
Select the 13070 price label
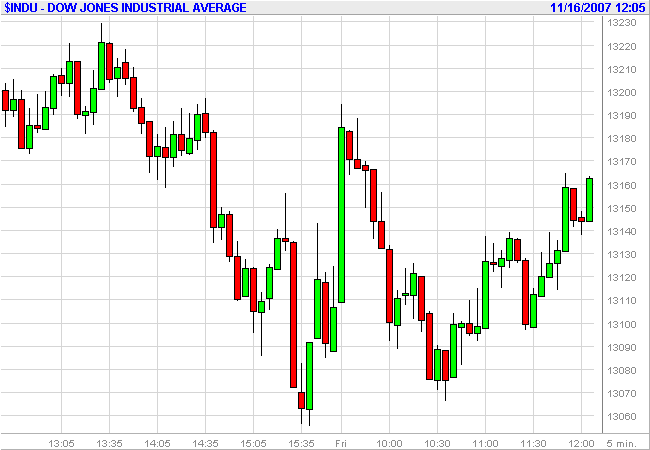(621, 393)
